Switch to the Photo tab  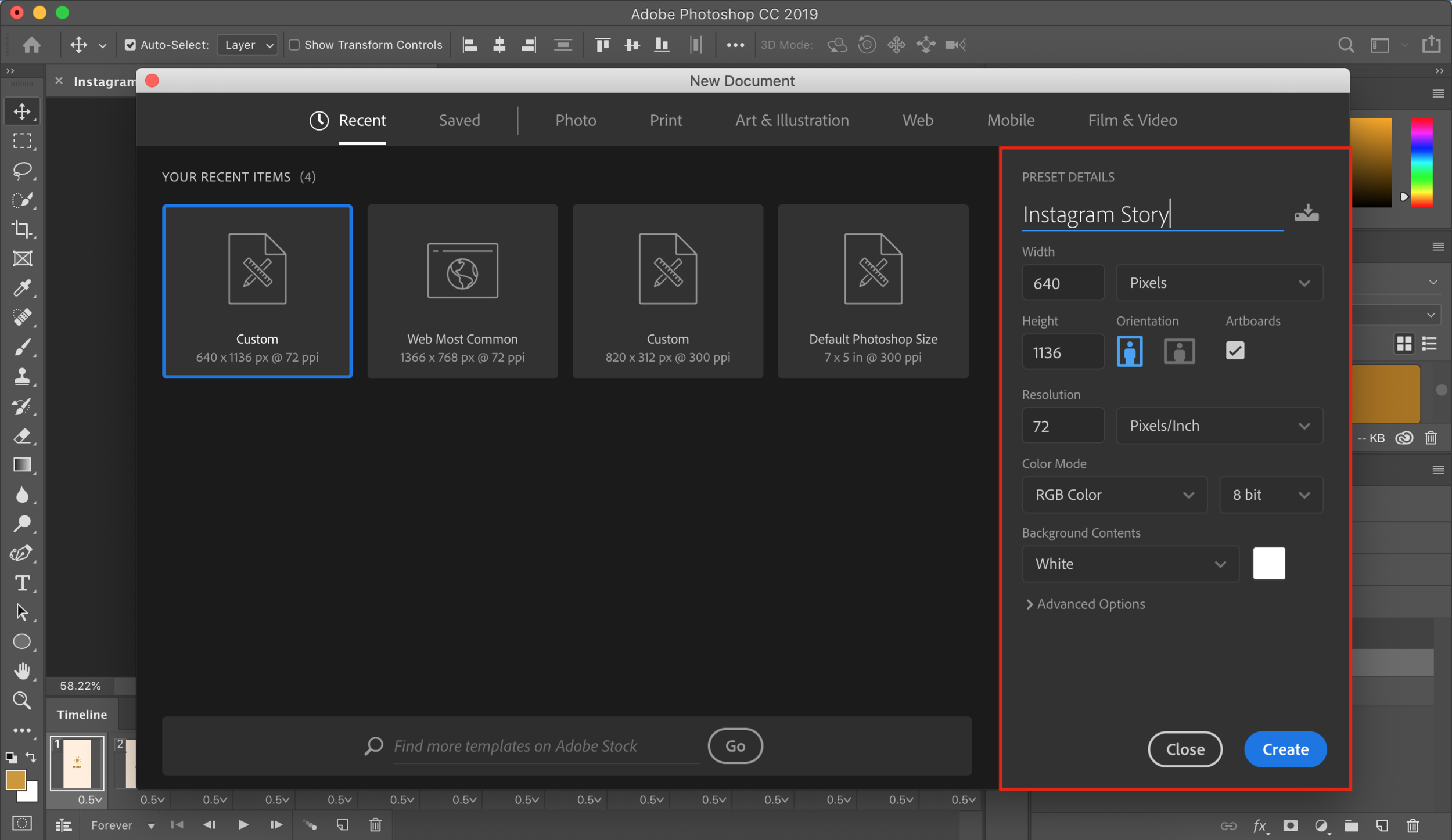(x=576, y=120)
